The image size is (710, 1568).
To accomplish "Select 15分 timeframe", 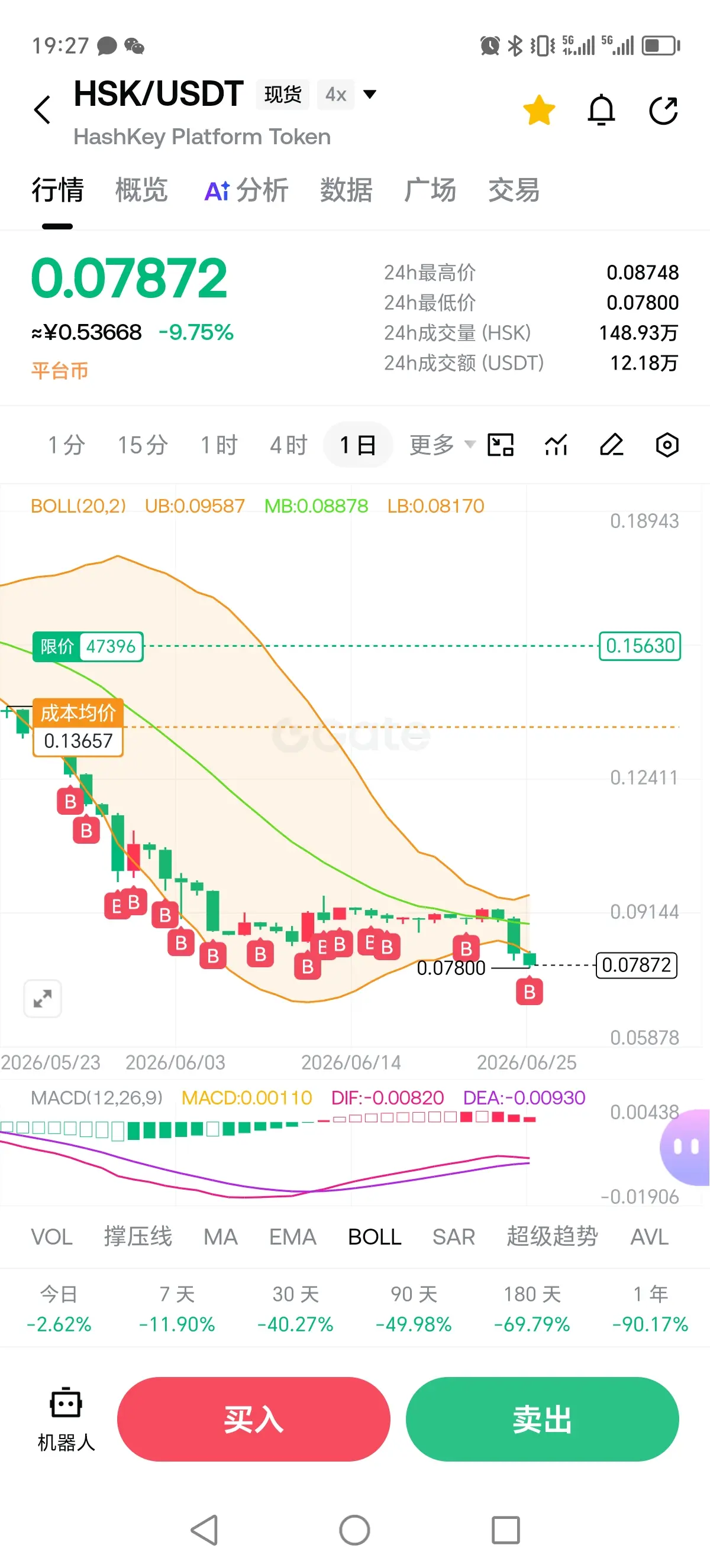I will (143, 445).
